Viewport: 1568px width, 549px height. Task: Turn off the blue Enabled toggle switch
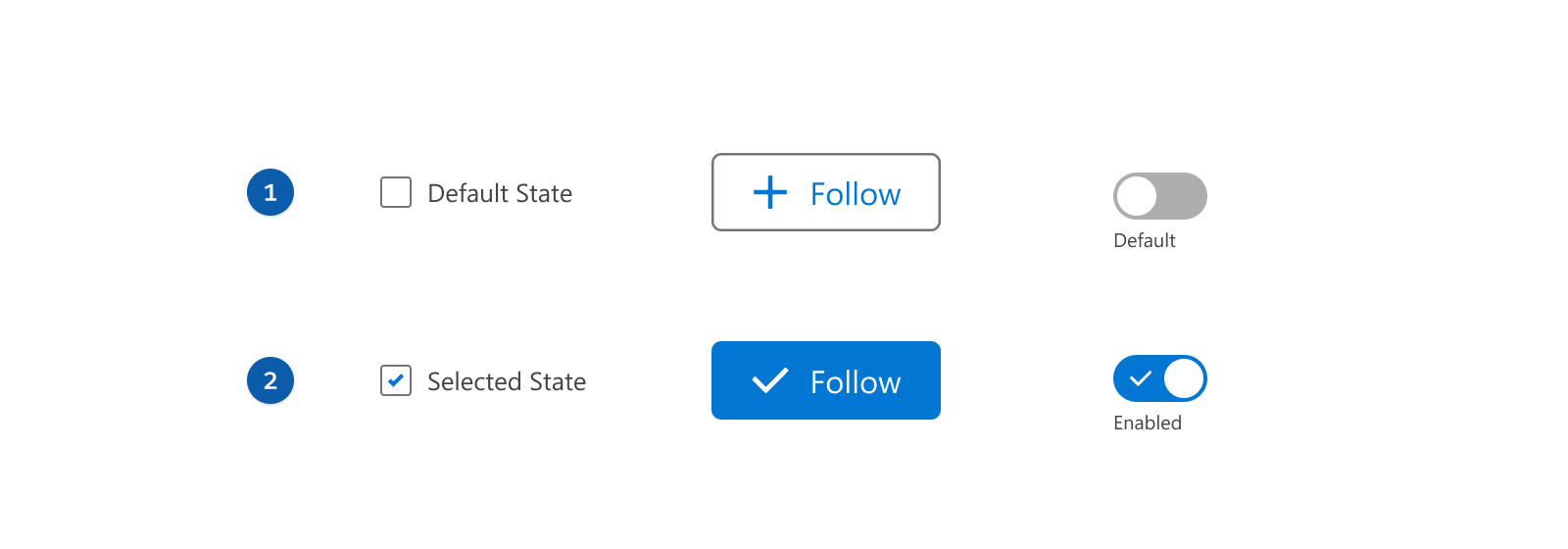pos(1160,378)
